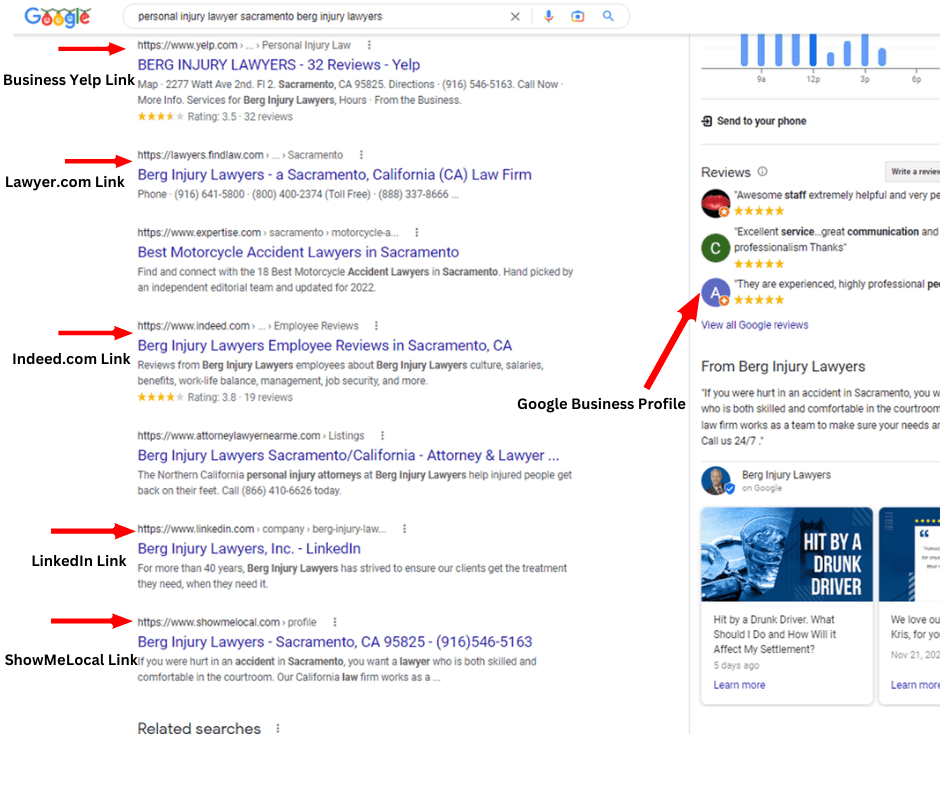The height and width of the screenshot is (788, 940).
Task: Open the purple A reviewer avatar
Action: pyautogui.click(x=716, y=292)
